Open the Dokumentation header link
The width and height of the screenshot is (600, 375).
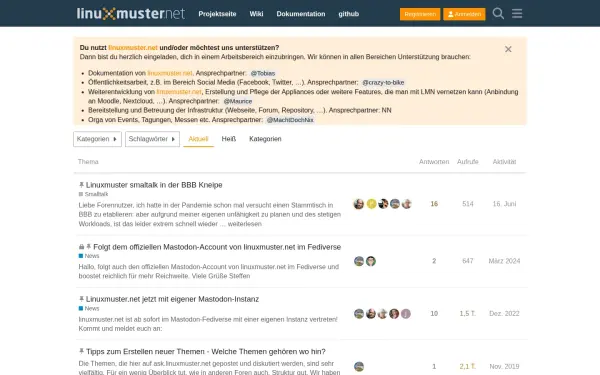tap(301, 14)
